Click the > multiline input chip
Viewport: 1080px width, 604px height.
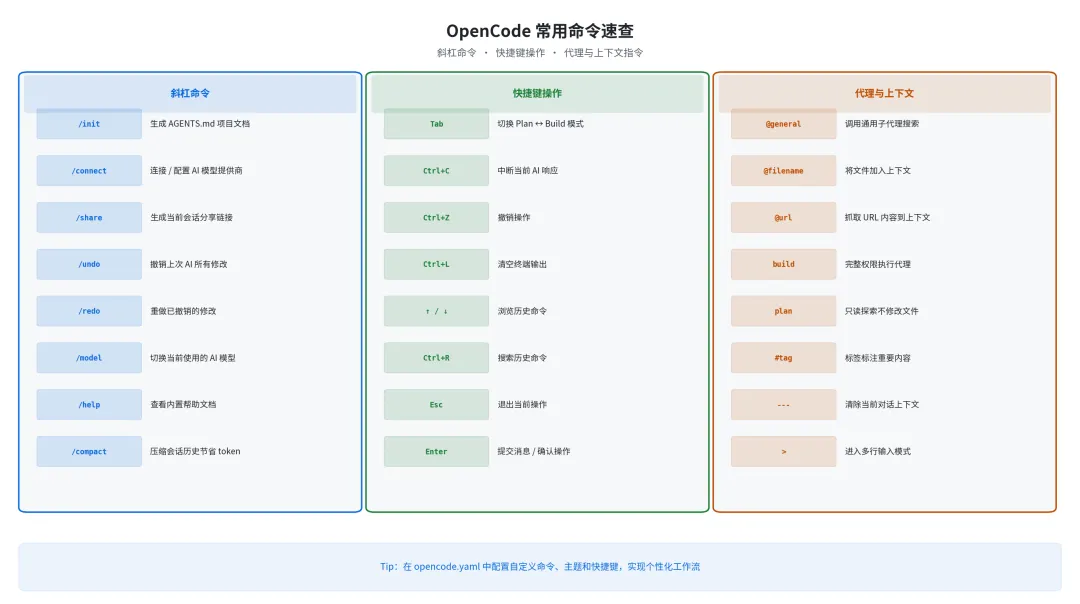click(x=783, y=452)
